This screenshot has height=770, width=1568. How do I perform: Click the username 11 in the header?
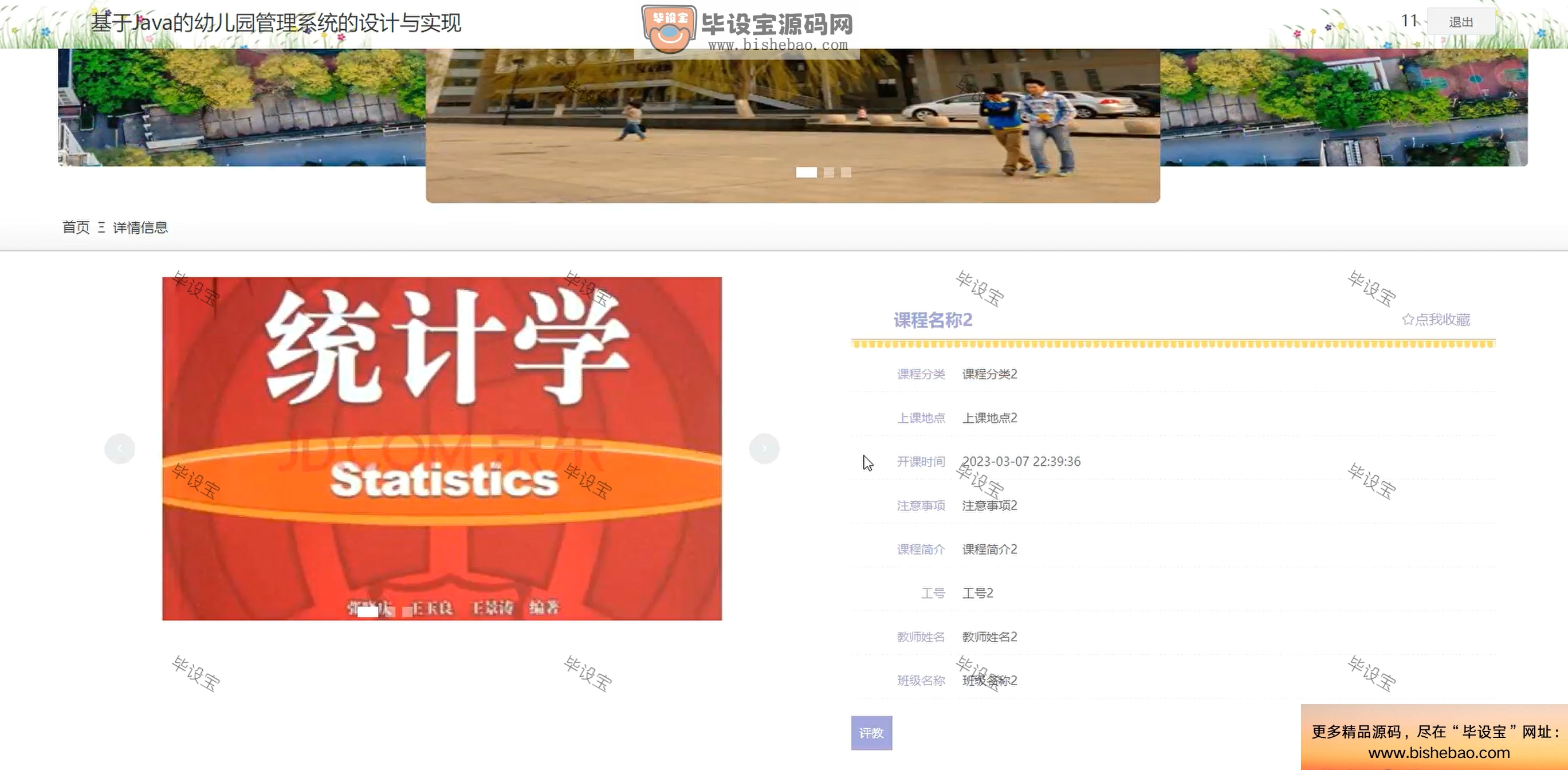coord(1409,21)
